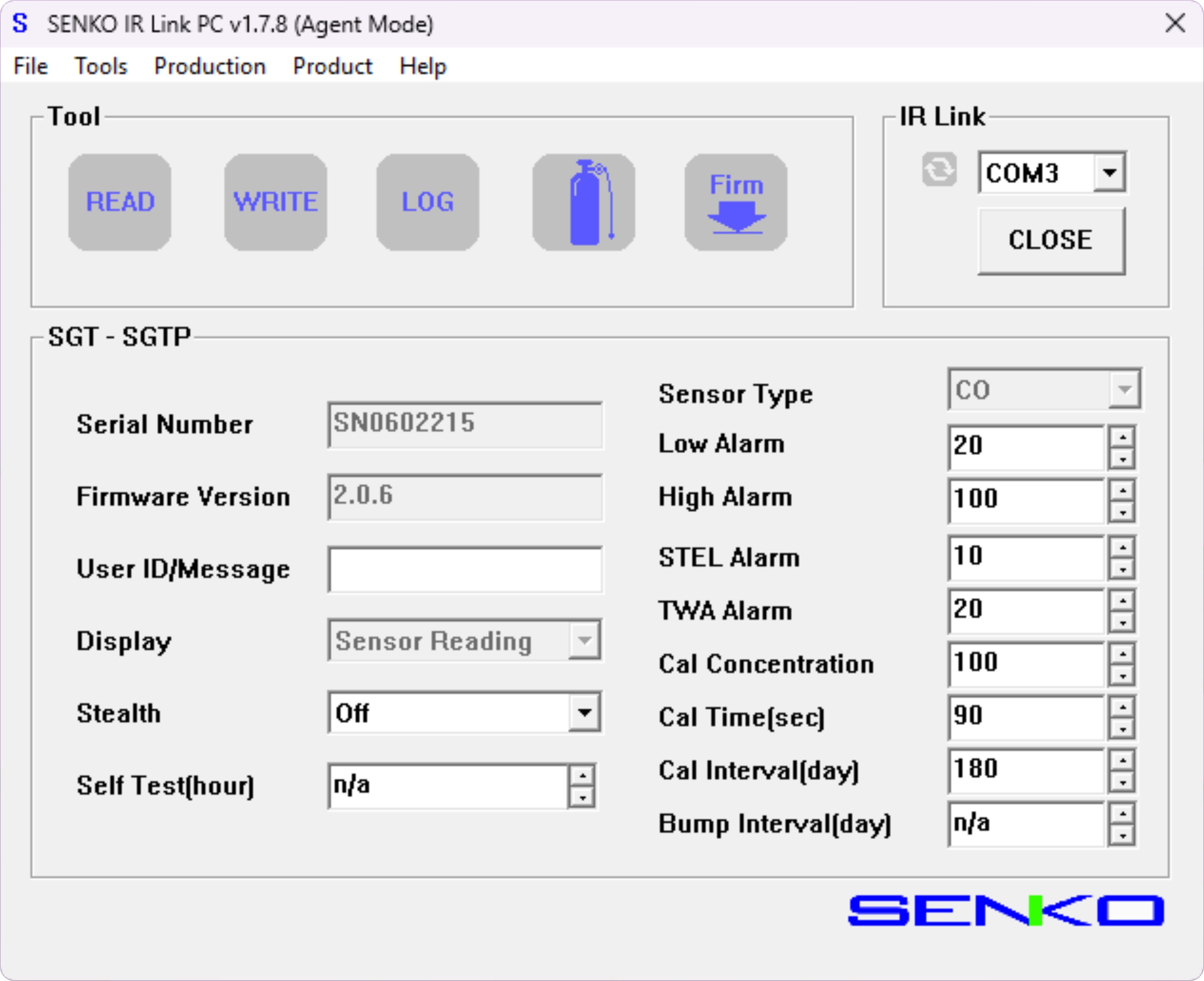Open the Stealth dropdown
The width and height of the screenshot is (1204, 981).
coord(584,713)
